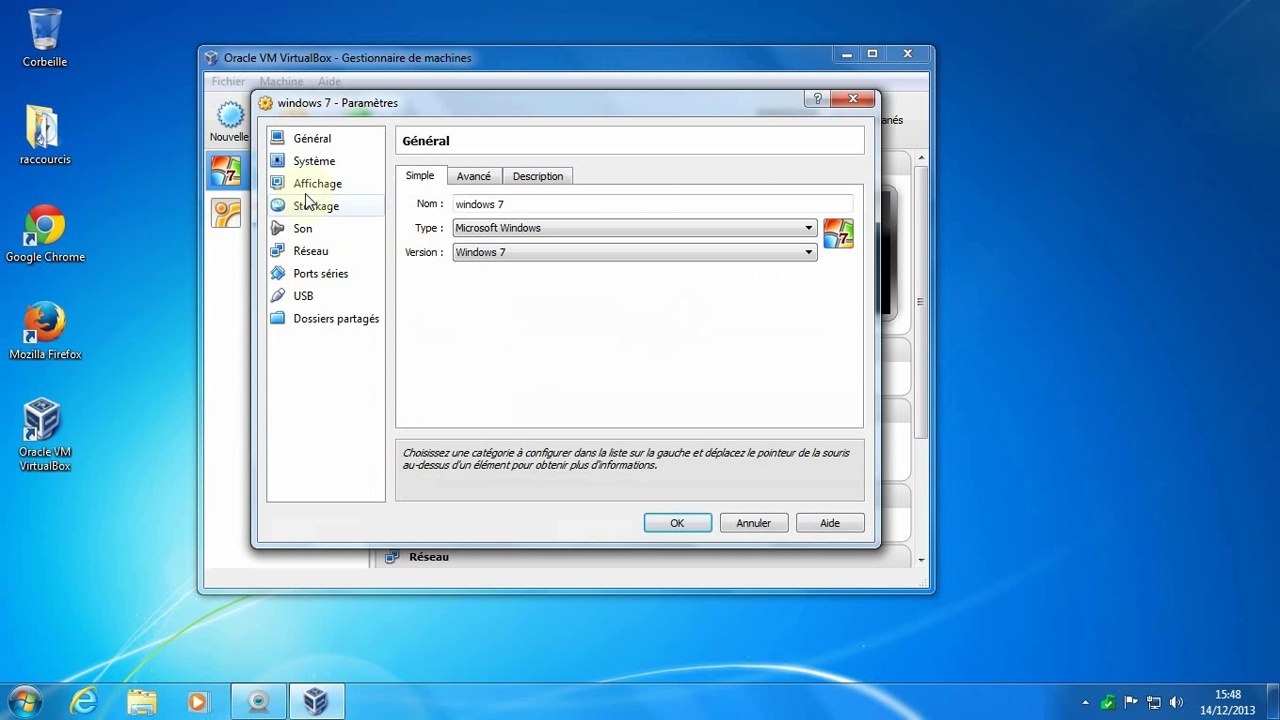
Task: Click the green check tray icon
Action: pos(1108,703)
